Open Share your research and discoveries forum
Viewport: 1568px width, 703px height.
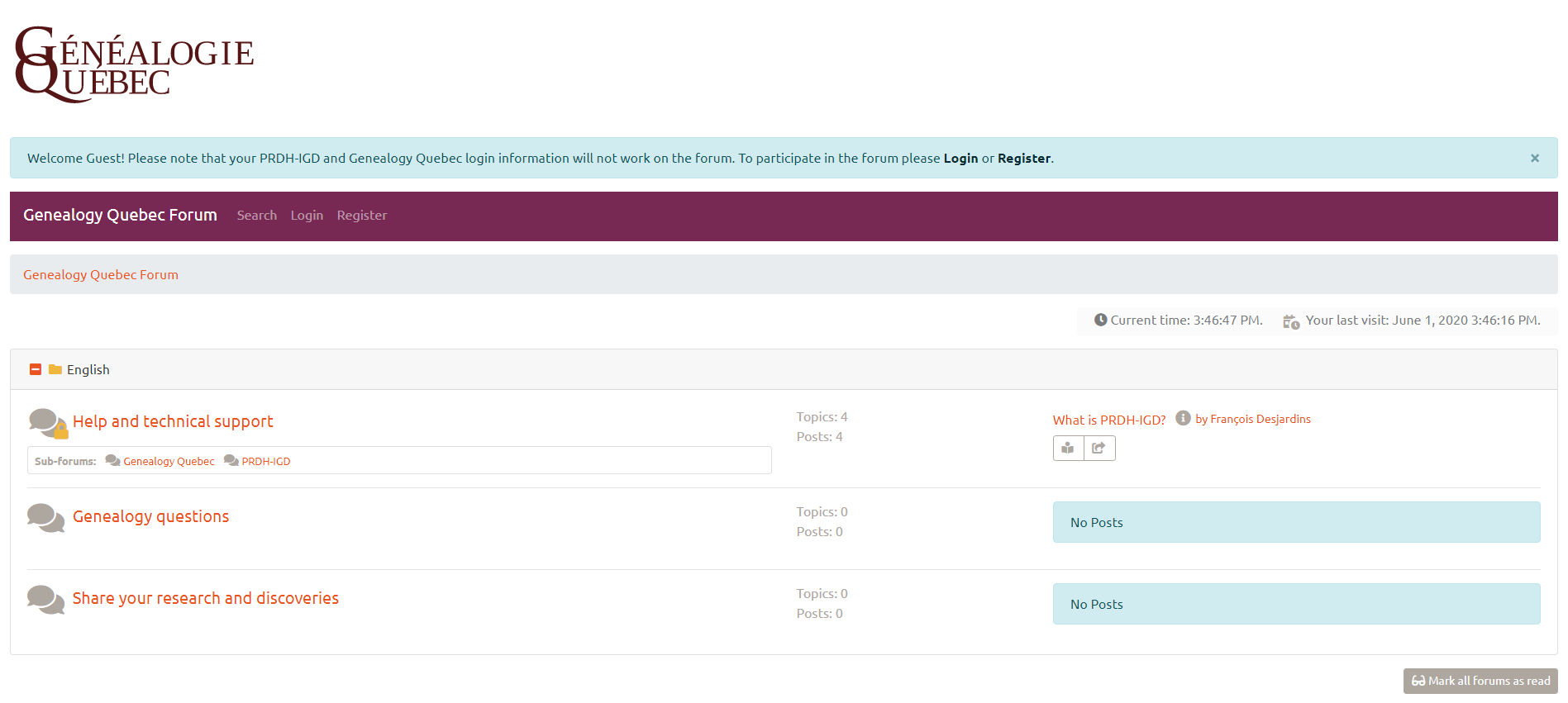[206, 599]
